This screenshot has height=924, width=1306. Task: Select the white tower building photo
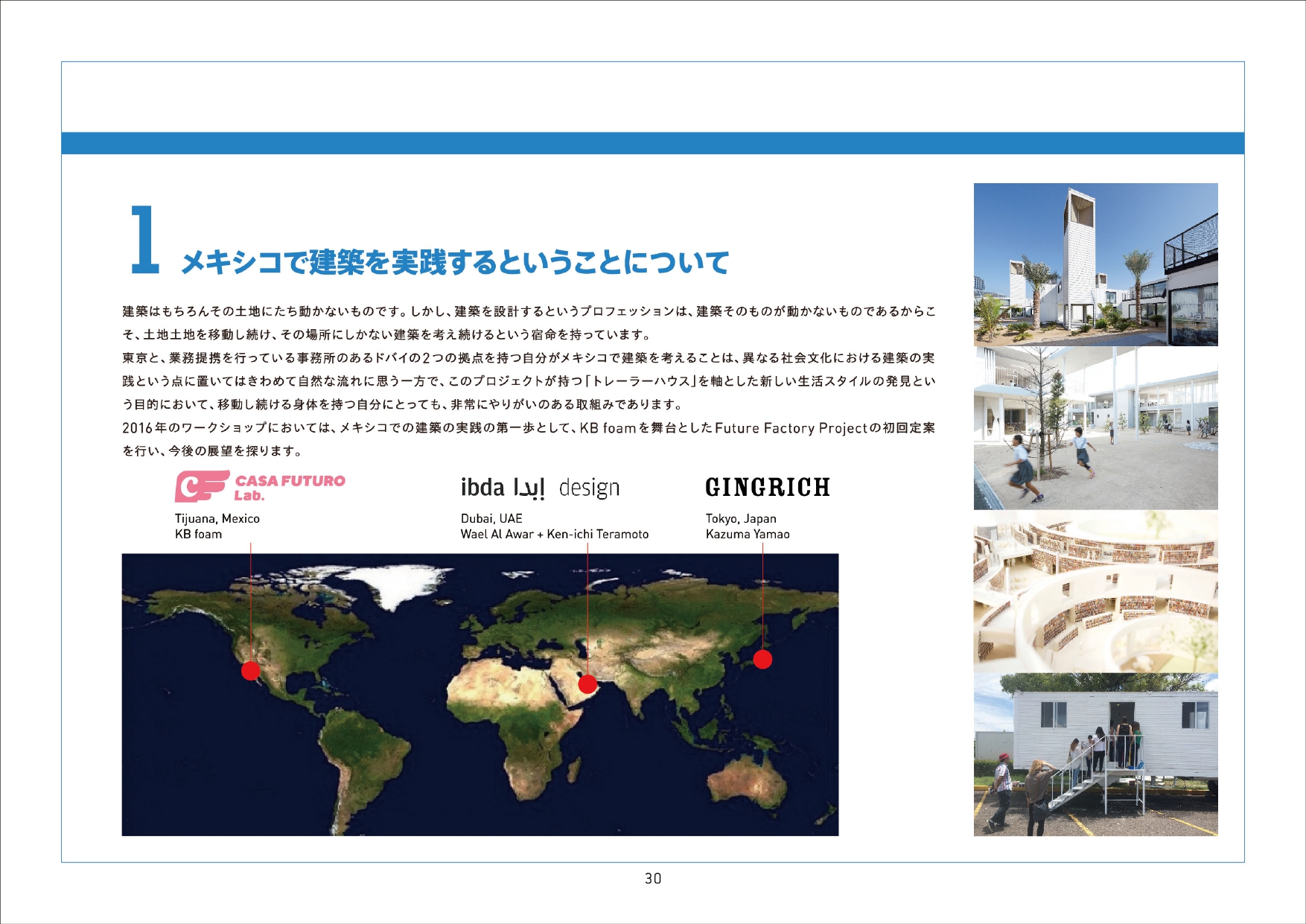coord(1095,264)
